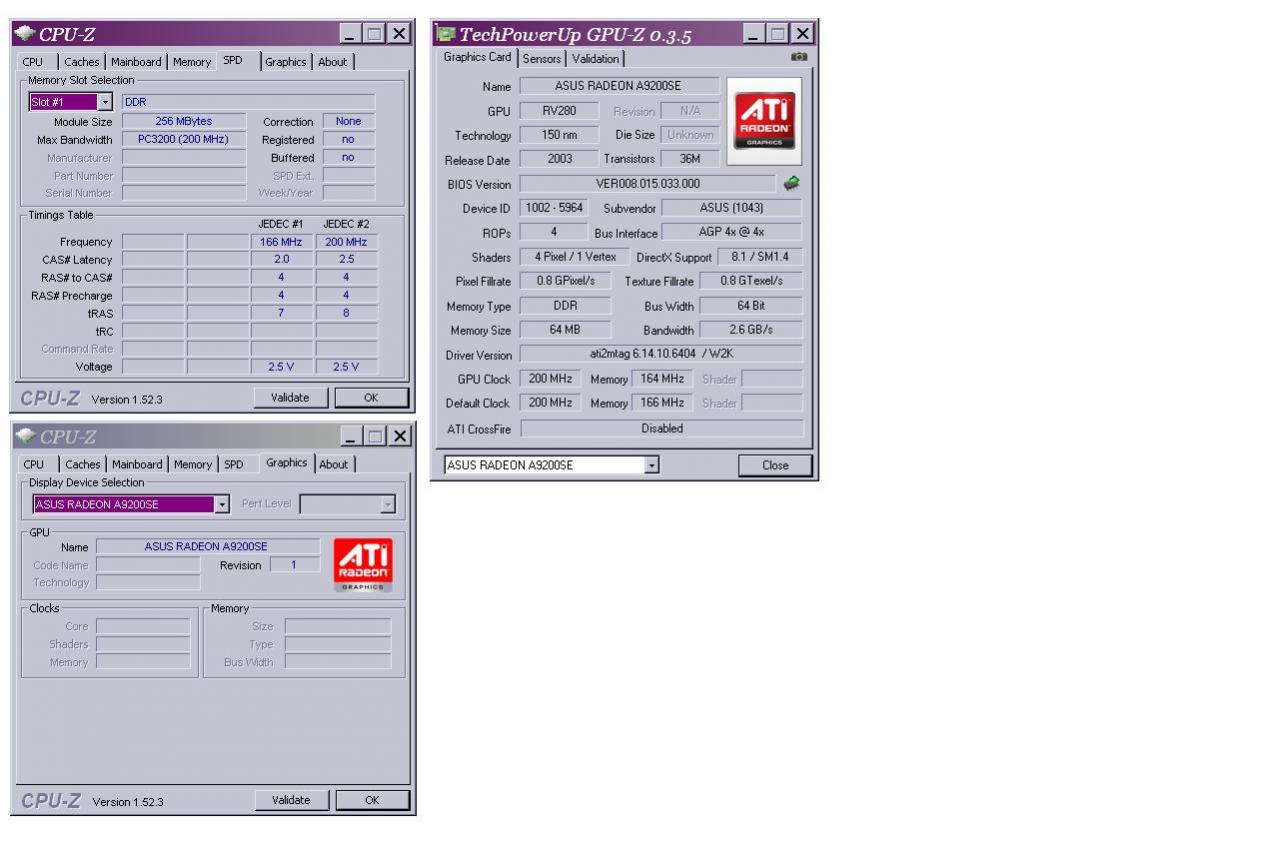The width and height of the screenshot is (1280, 855).
Task: Click the Close button in GPU-Z
Action: [775, 465]
